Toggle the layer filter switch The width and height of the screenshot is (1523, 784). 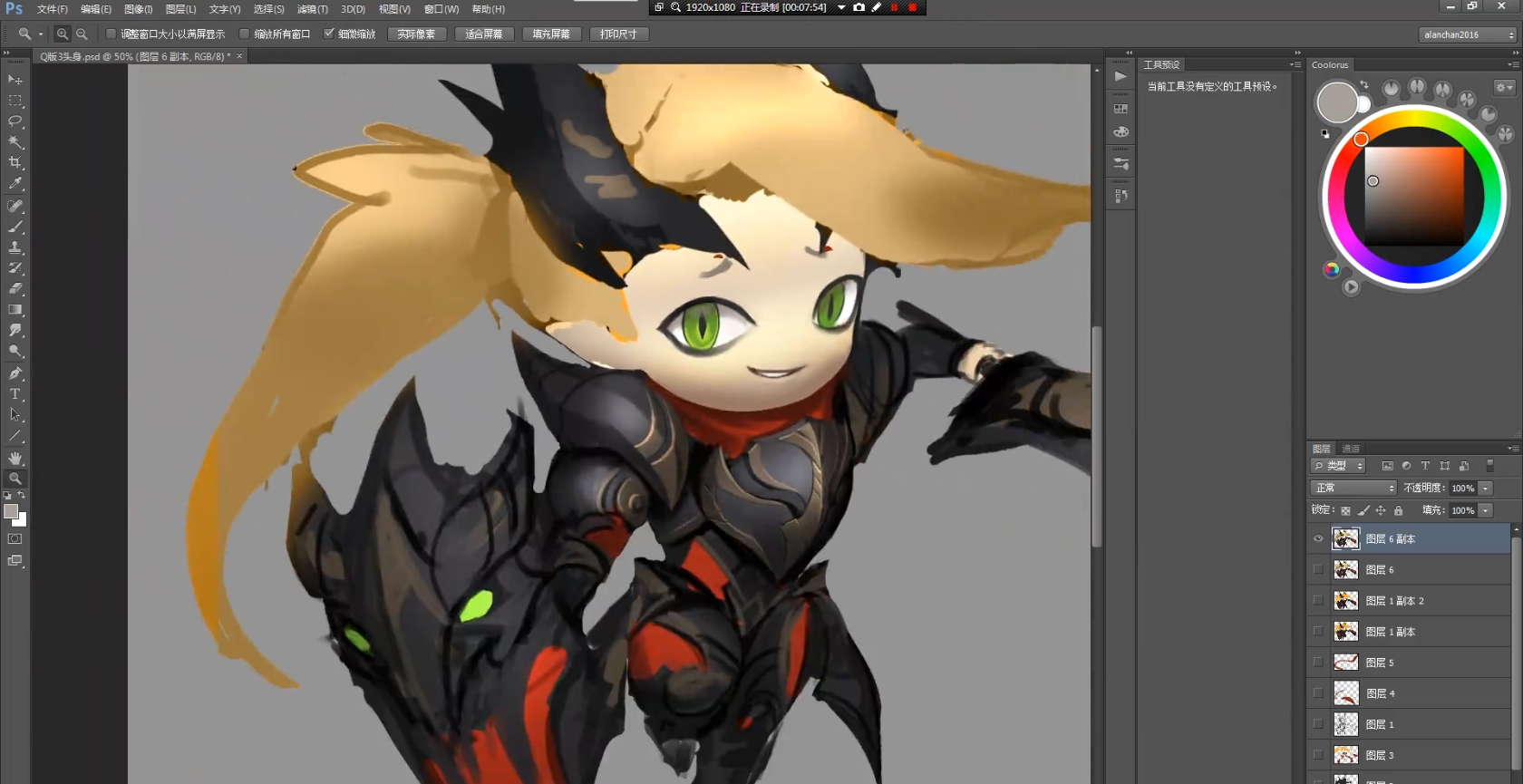(x=1489, y=466)
